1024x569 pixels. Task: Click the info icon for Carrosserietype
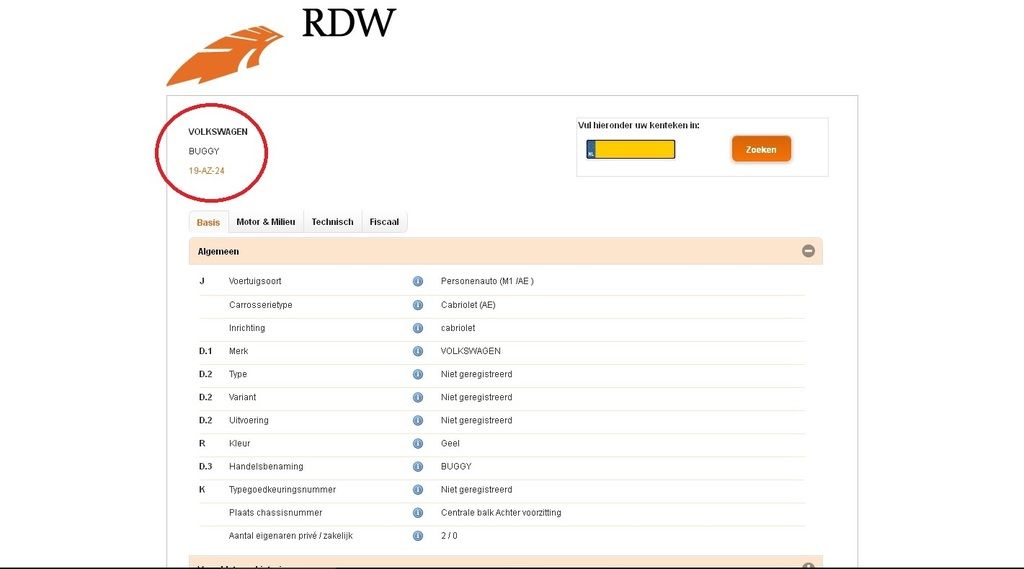(x=418, y=305)
